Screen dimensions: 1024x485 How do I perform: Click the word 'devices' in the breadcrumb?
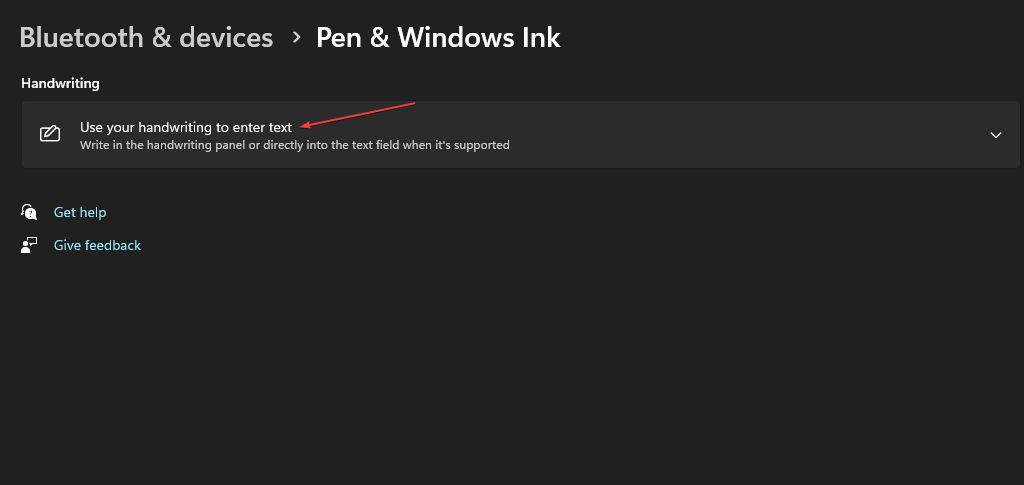[226, 38]
